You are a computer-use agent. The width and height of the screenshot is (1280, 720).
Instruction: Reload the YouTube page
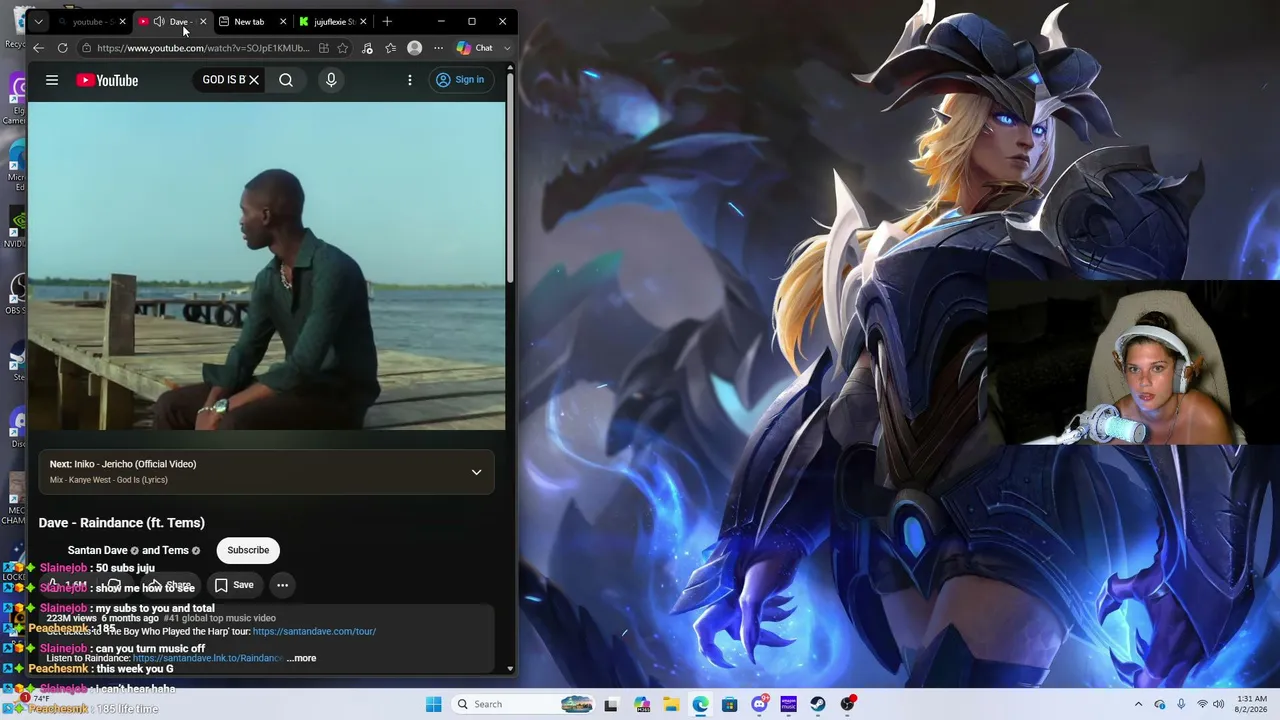click(x=62, y=48)
